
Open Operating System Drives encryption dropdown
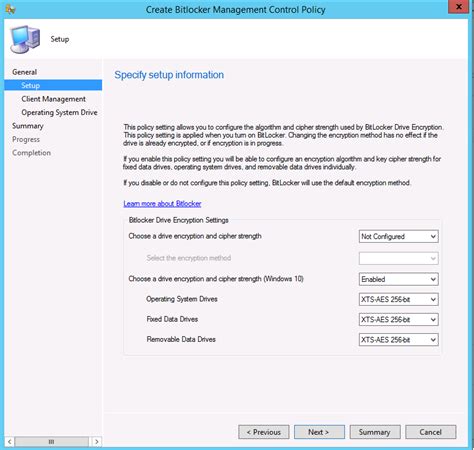tap(398, 299)
